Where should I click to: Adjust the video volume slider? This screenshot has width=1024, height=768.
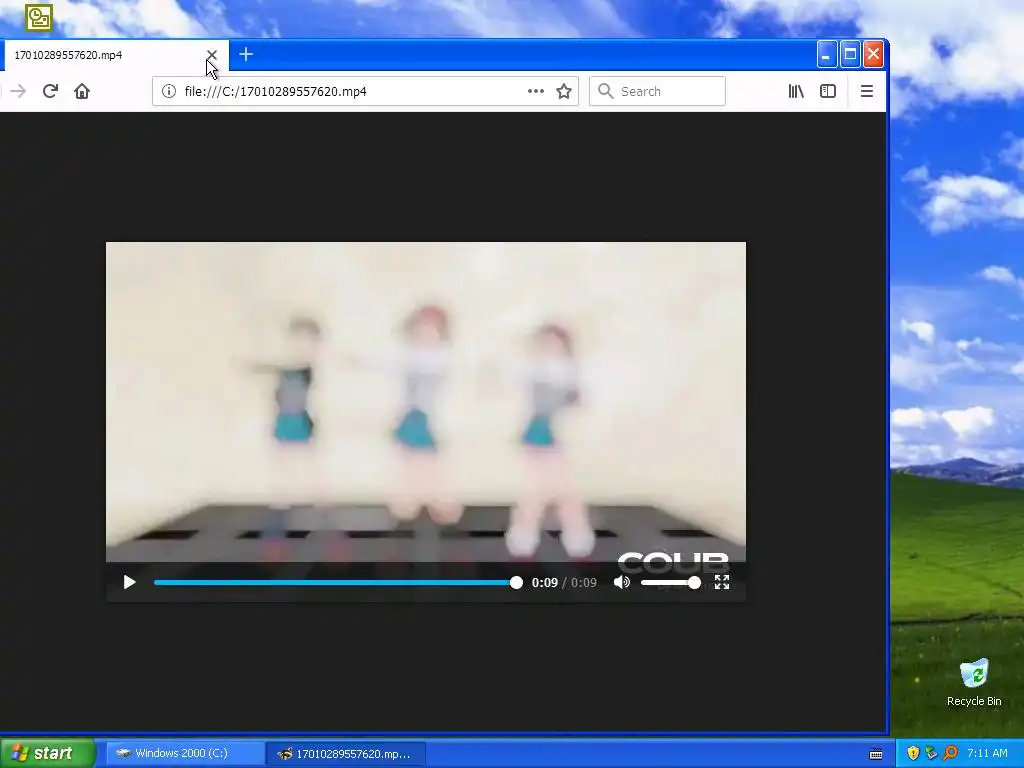[x=671, y=583]
